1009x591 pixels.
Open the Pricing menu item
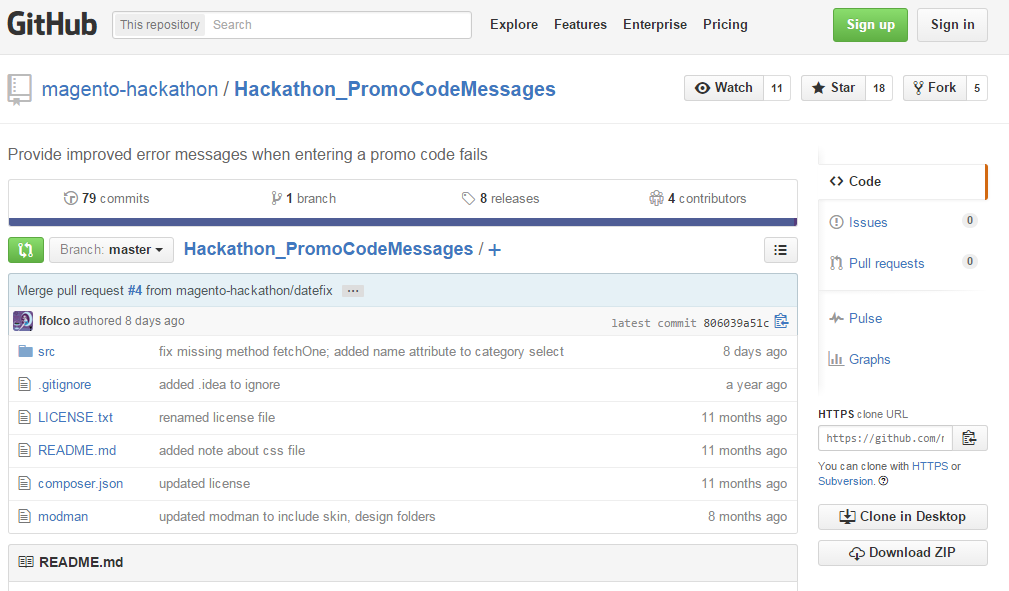coord(725,24)
